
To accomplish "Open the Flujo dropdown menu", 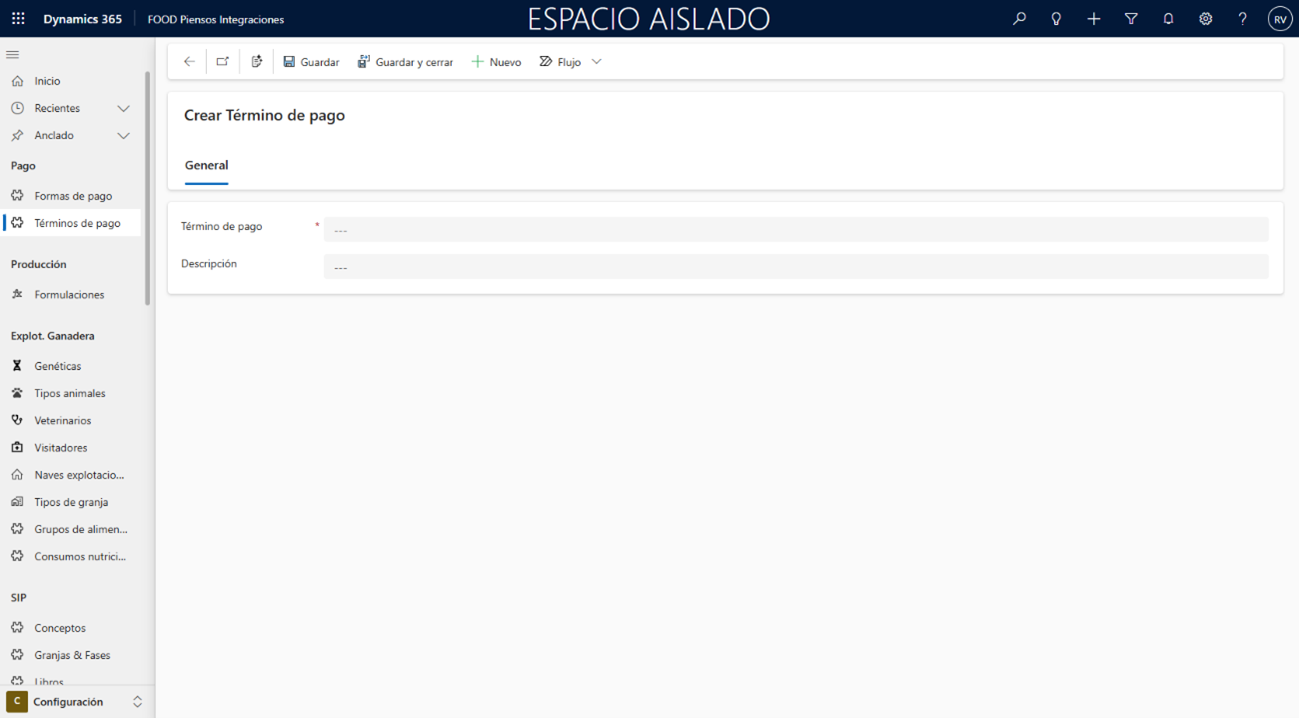I will (597, 62).
